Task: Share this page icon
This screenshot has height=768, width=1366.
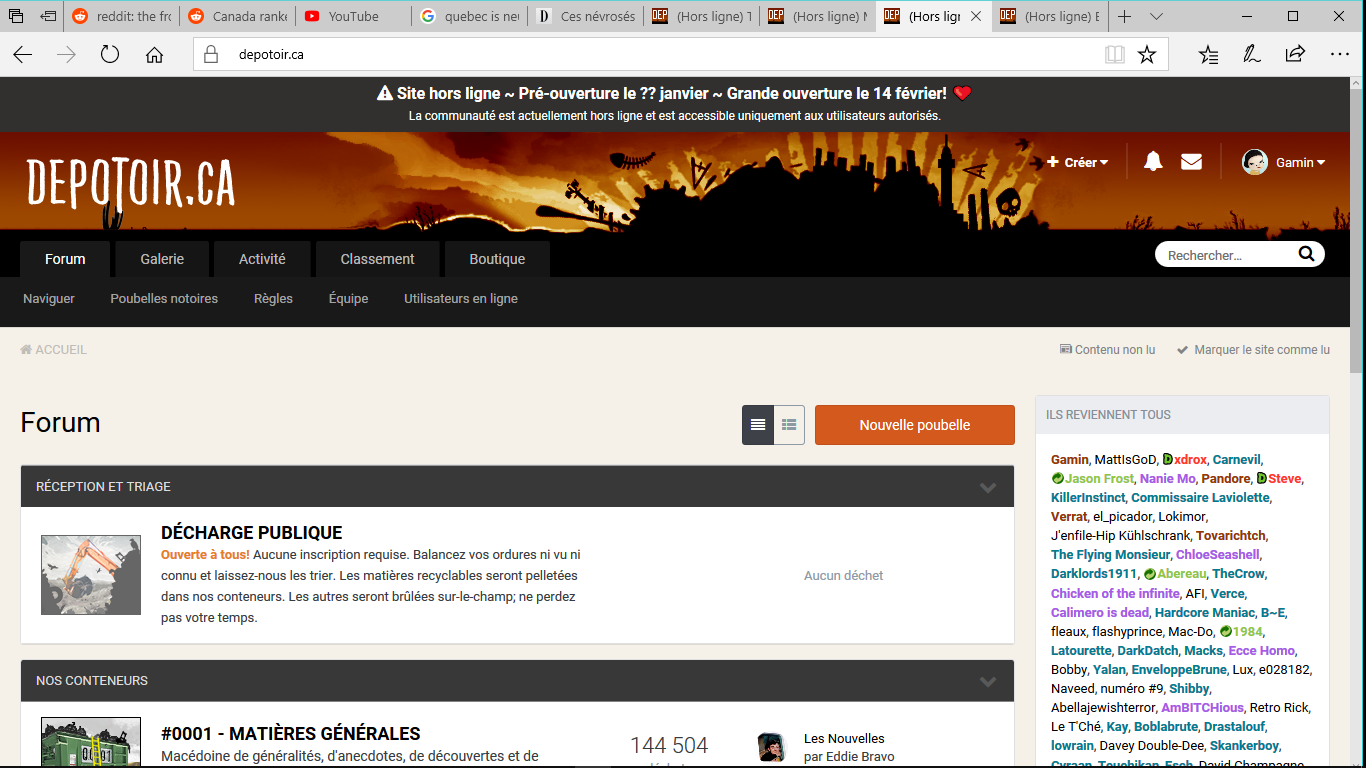Action: coord(1295,55)
